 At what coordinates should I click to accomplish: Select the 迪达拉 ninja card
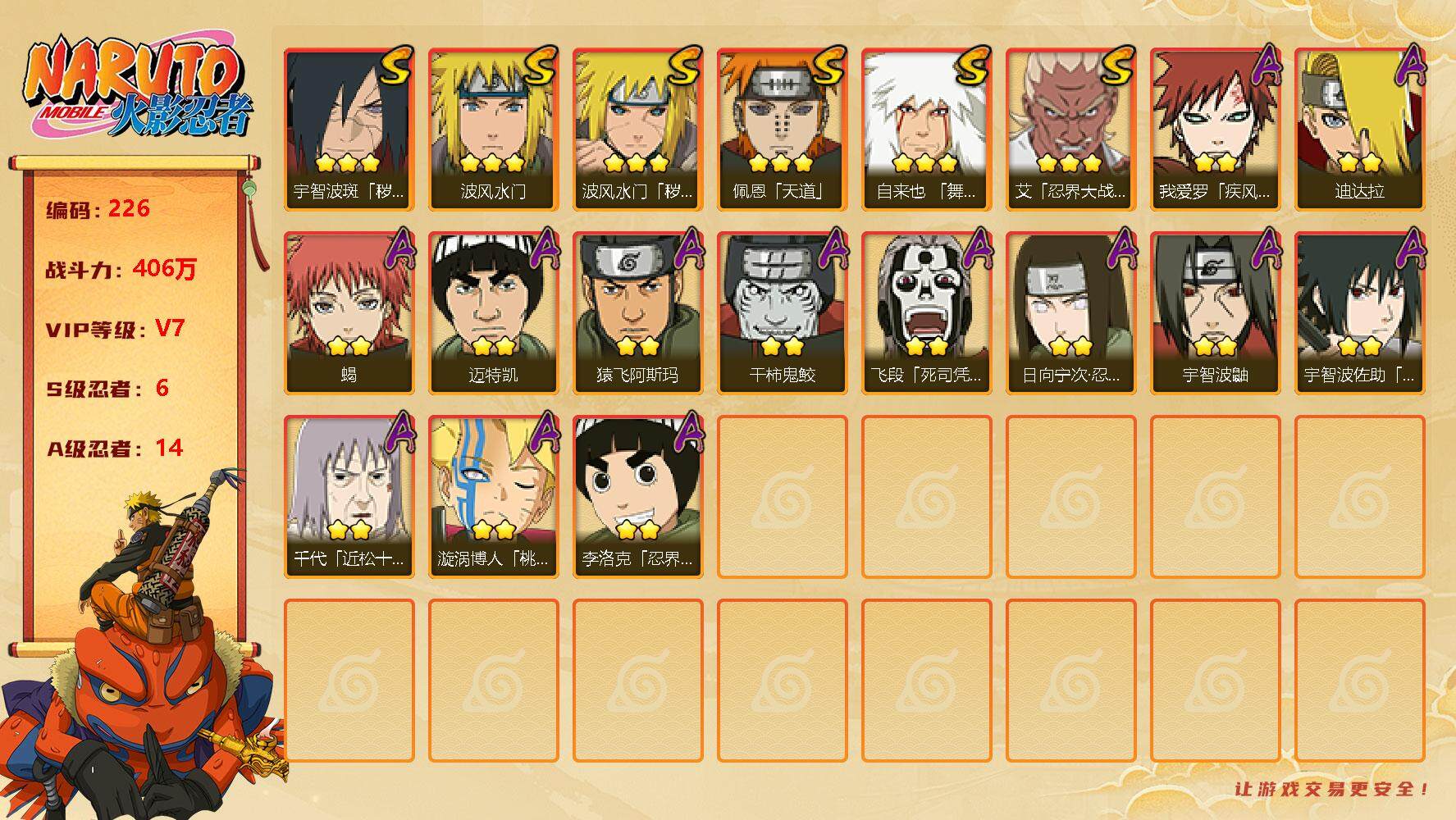pyautogui.click(x=1360, y=130)
